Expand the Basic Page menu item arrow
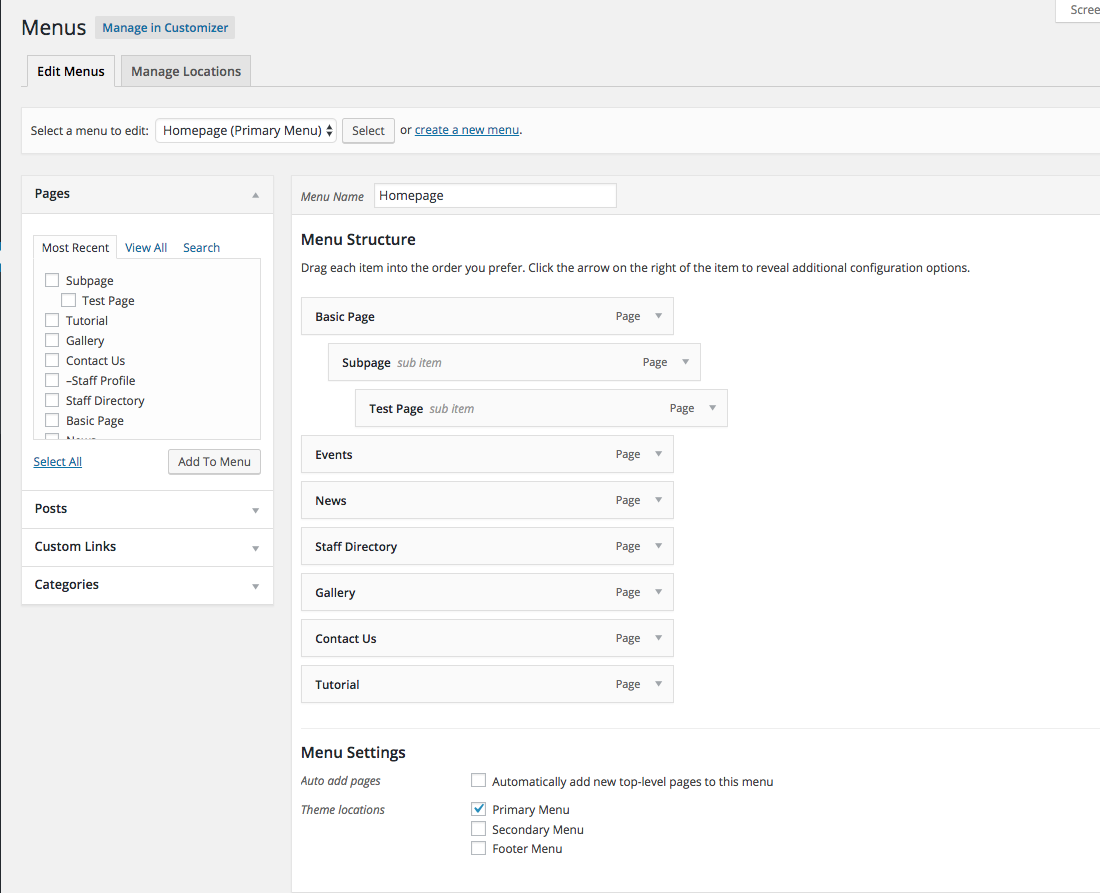 point(658,316)
